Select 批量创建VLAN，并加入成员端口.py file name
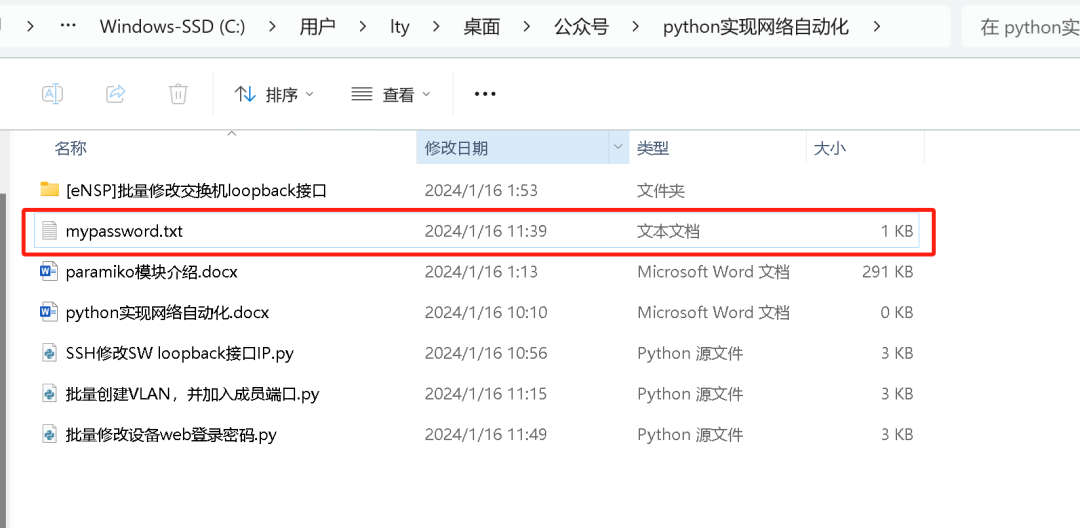 point(192,394)
